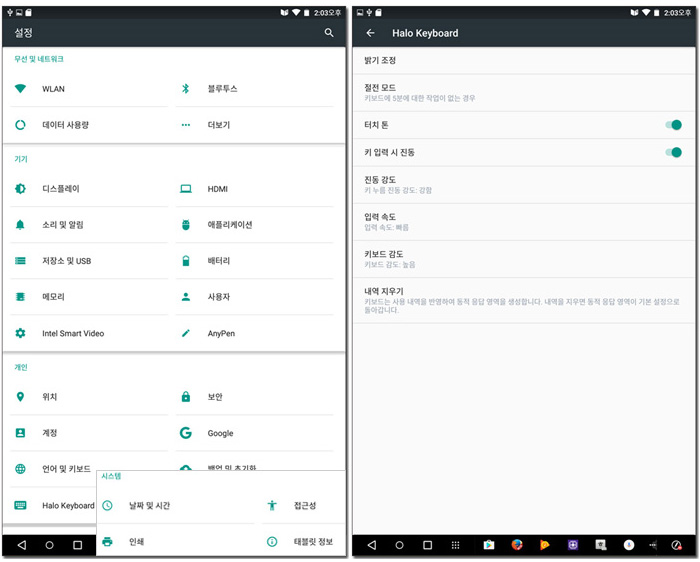Tap Back button in right navigation bar
This screenshot has height=562, width=700.
click(371, 545)
